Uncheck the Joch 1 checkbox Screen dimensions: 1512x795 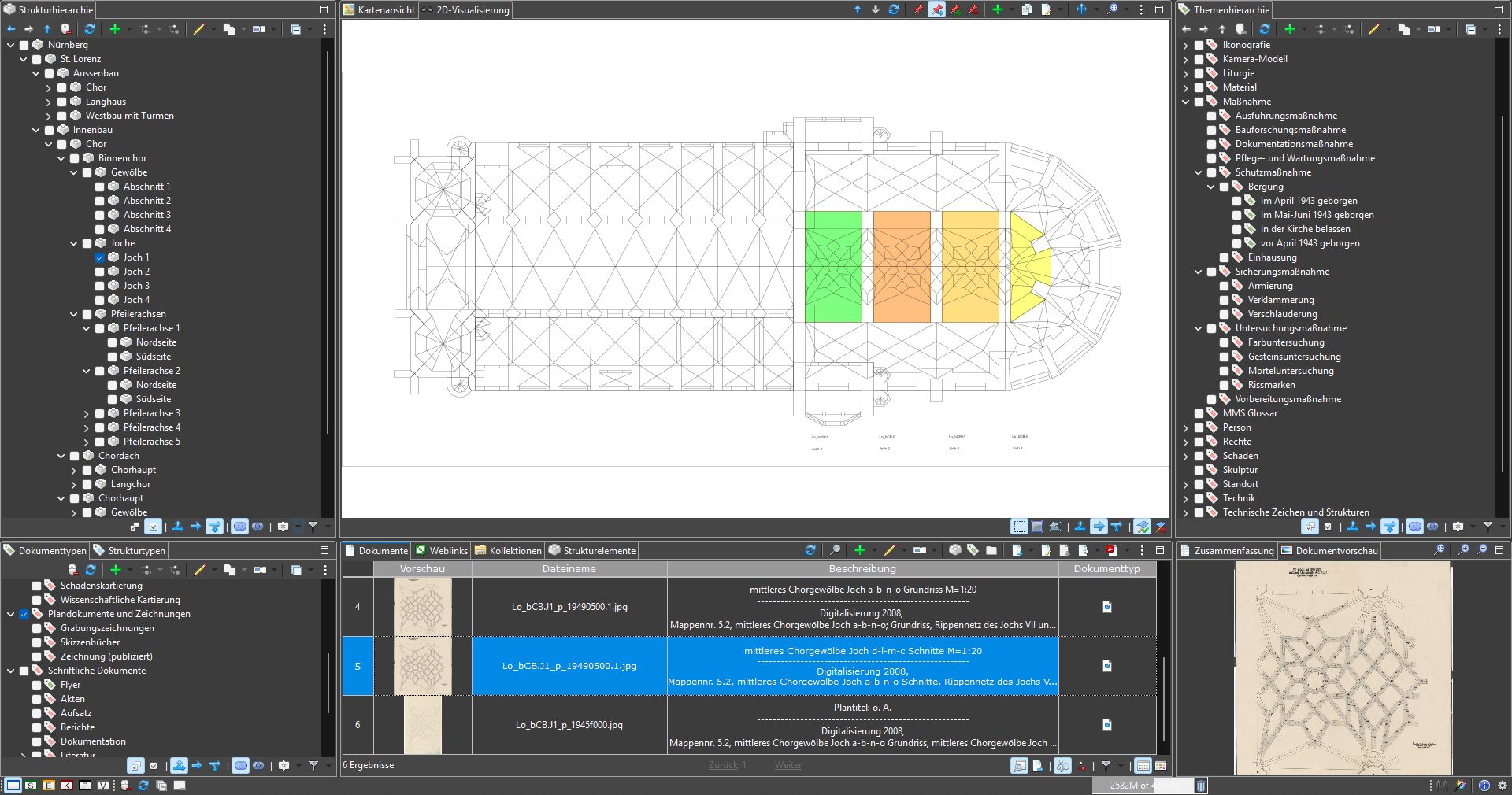coord(100,257)
